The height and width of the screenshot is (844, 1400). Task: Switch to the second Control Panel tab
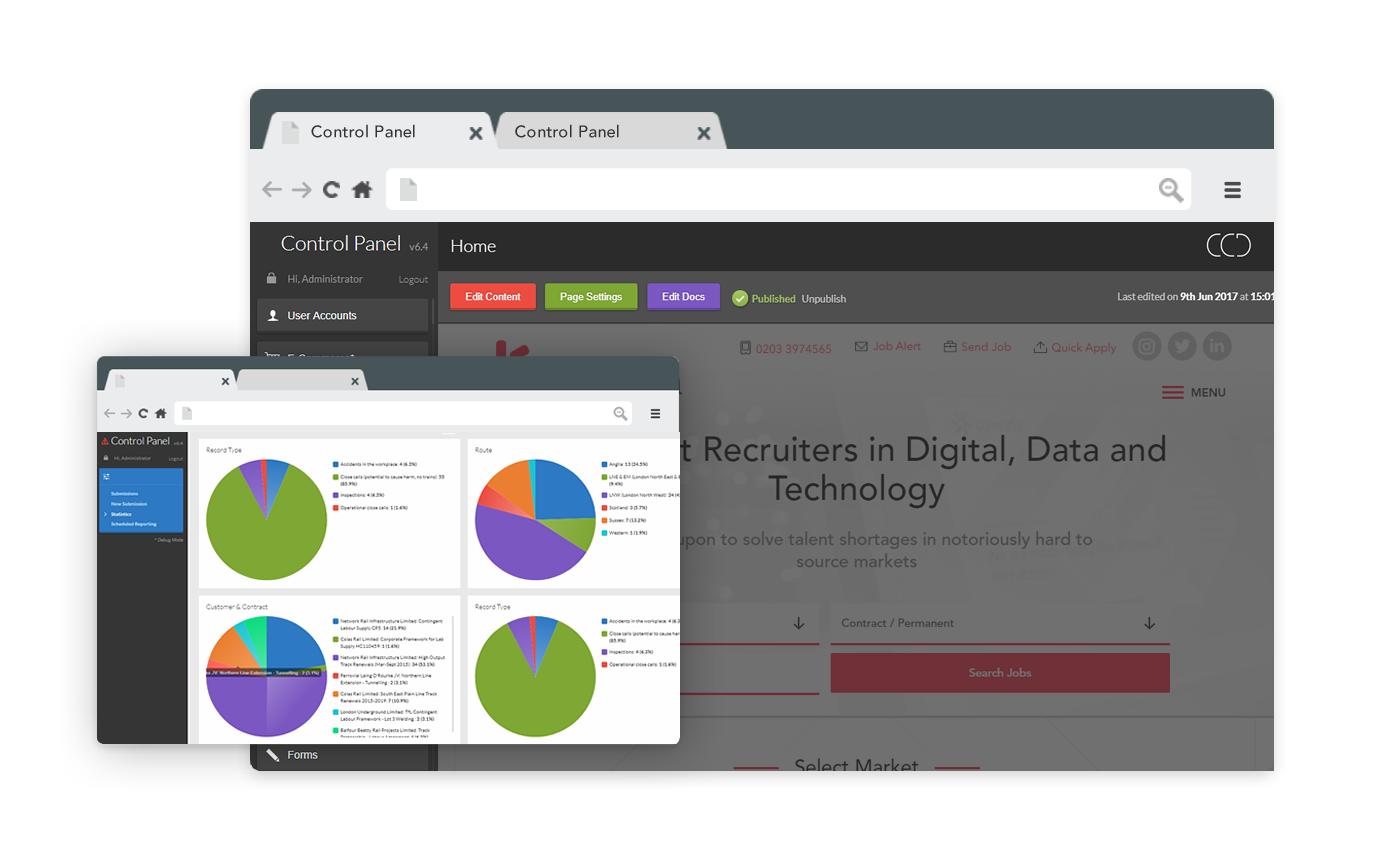[x=567, y=132]
